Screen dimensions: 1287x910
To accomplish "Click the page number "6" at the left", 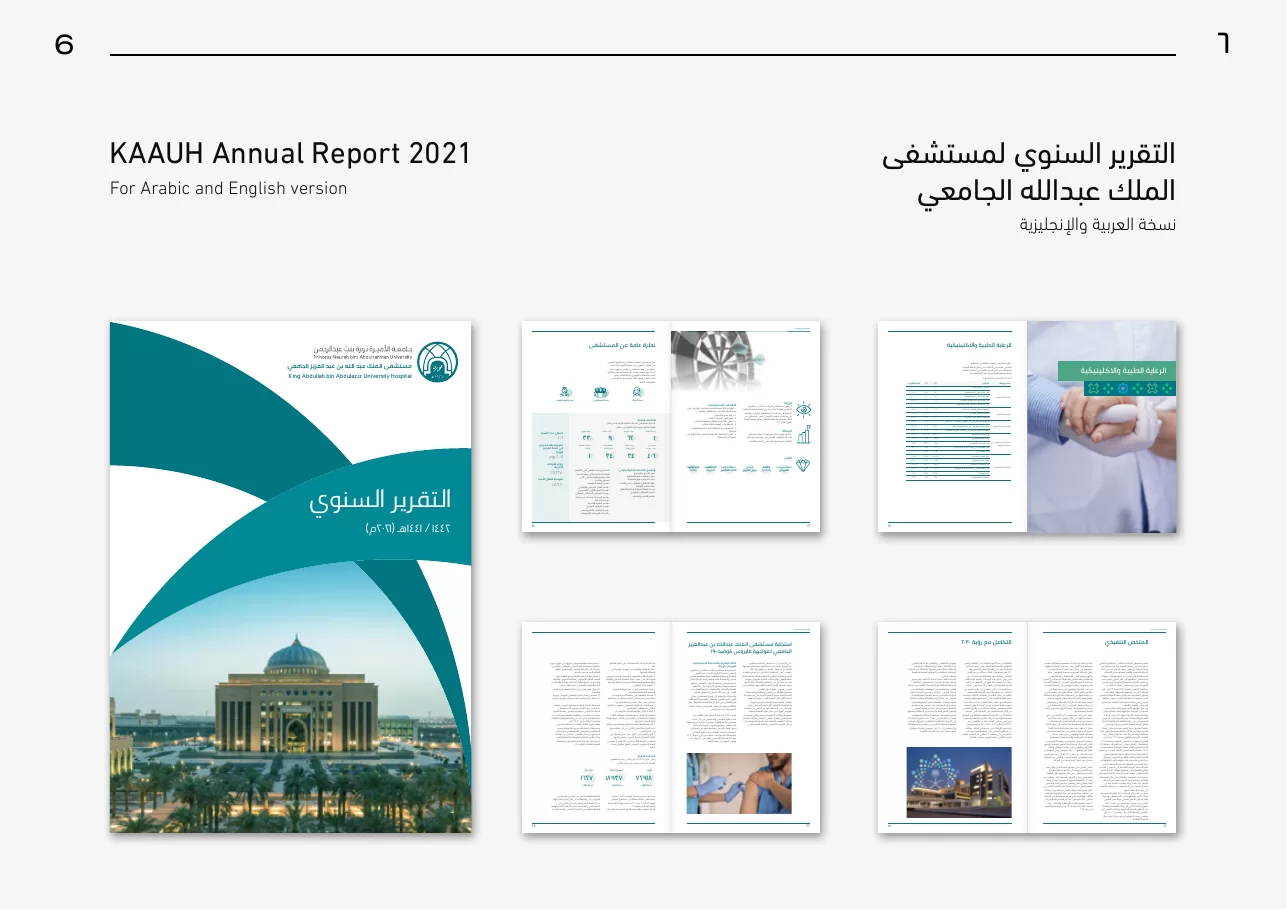I will click(x=65, y=44).
